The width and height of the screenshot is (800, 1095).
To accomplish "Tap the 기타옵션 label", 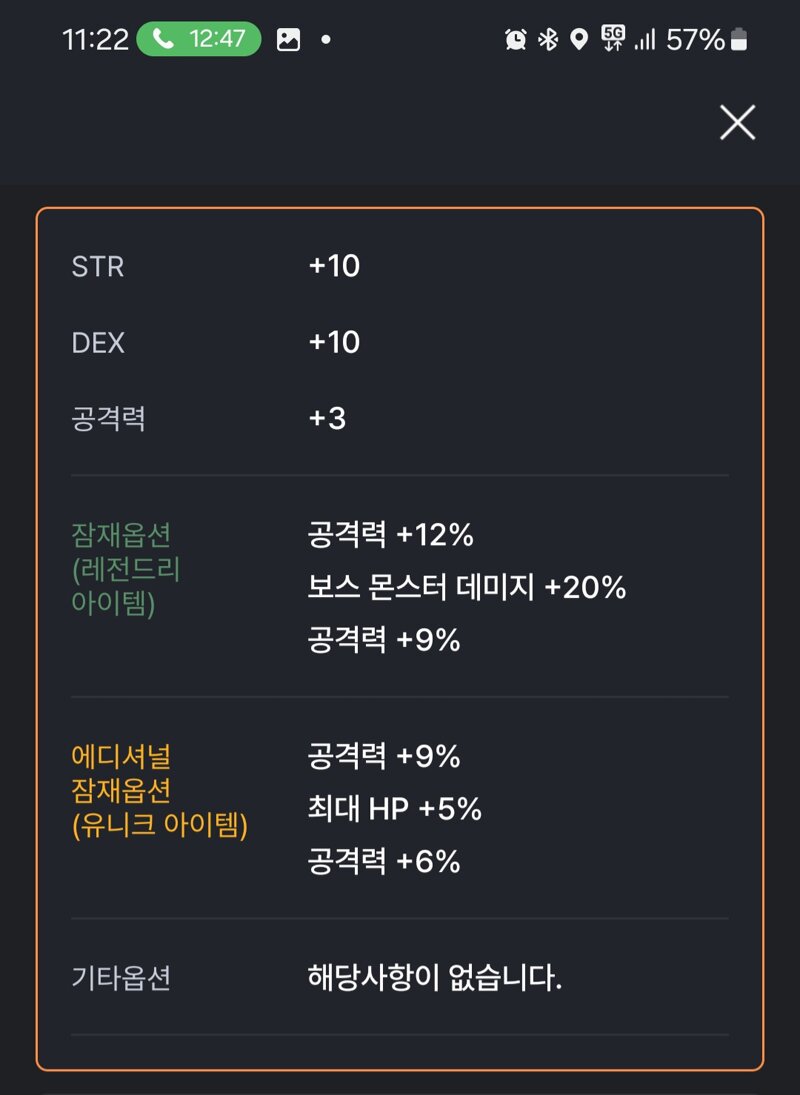I will [121, 978].
